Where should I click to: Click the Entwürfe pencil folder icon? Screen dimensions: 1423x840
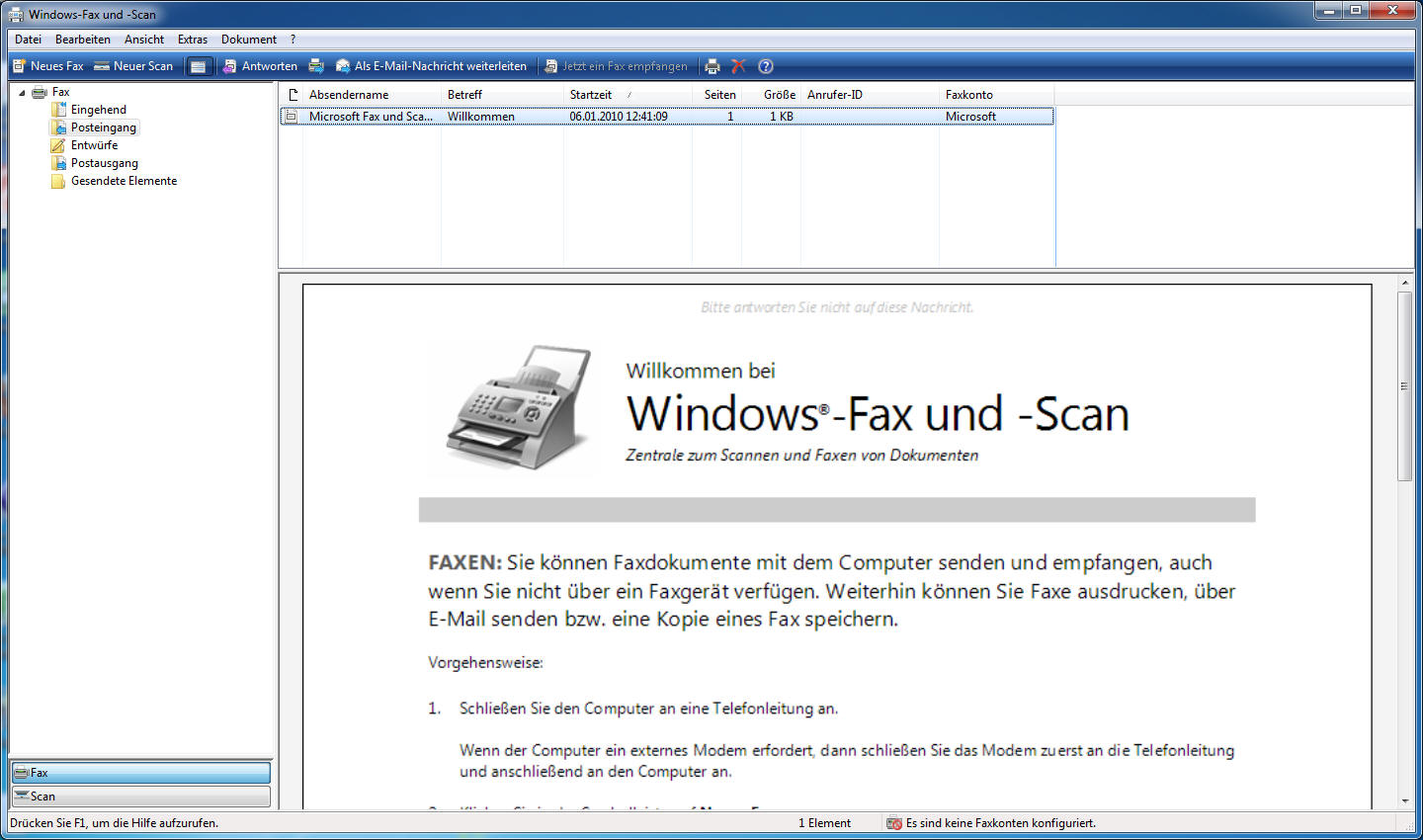click(x=58, y=145)
